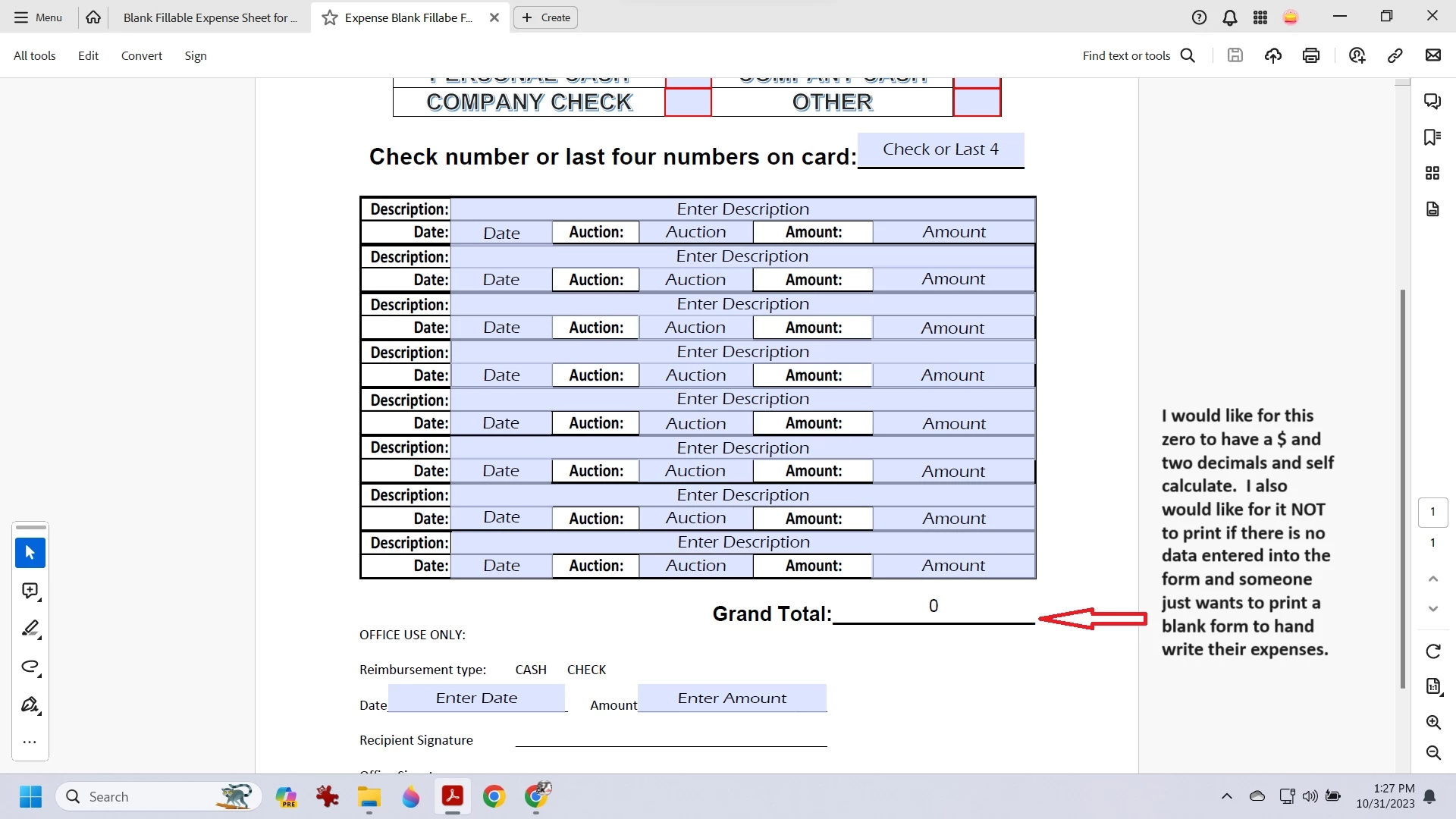Click the zoom in magnifier icon

pos(1433,722)
